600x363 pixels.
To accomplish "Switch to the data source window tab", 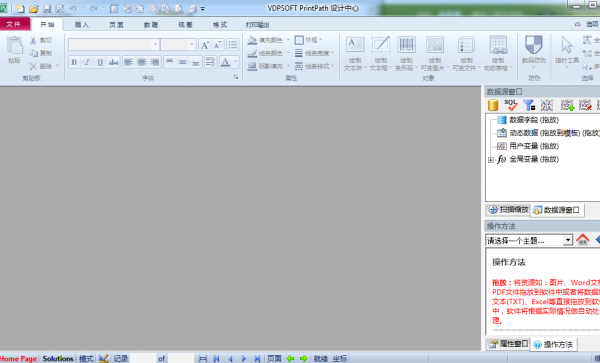I will [x=558, y=210].
